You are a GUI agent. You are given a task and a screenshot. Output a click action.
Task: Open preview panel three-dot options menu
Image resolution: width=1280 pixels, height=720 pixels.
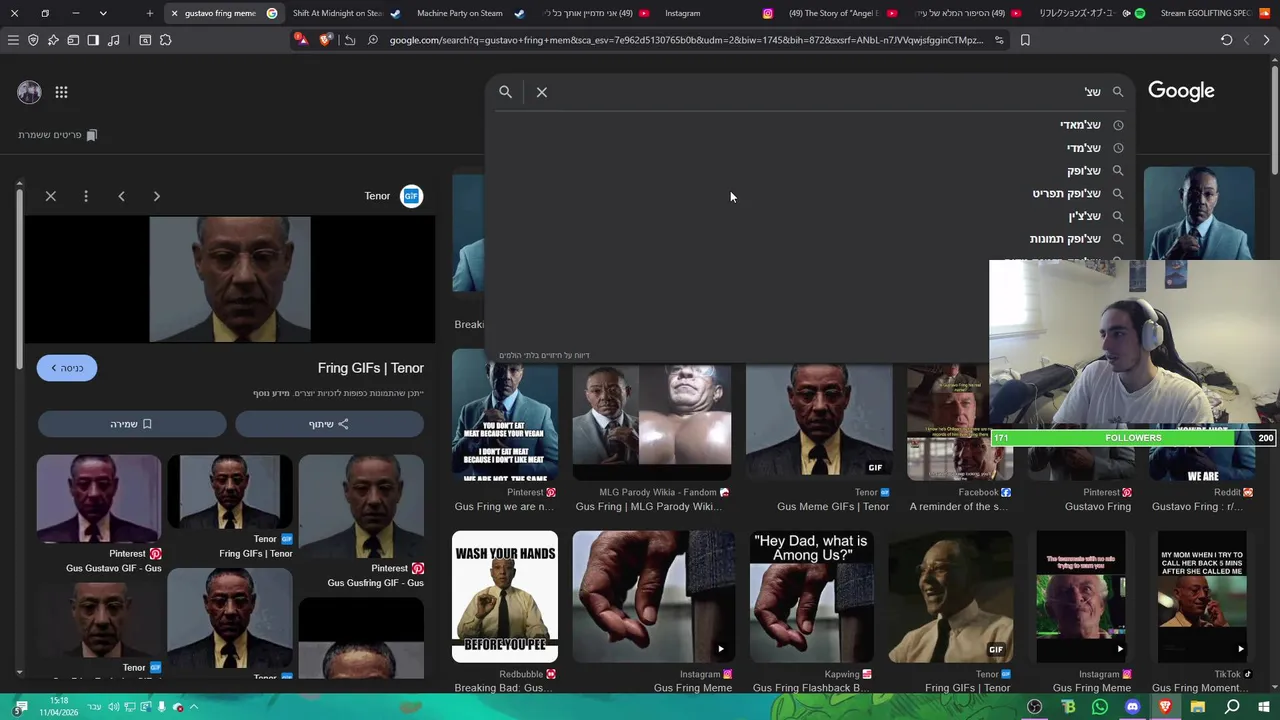click(86, 196)
